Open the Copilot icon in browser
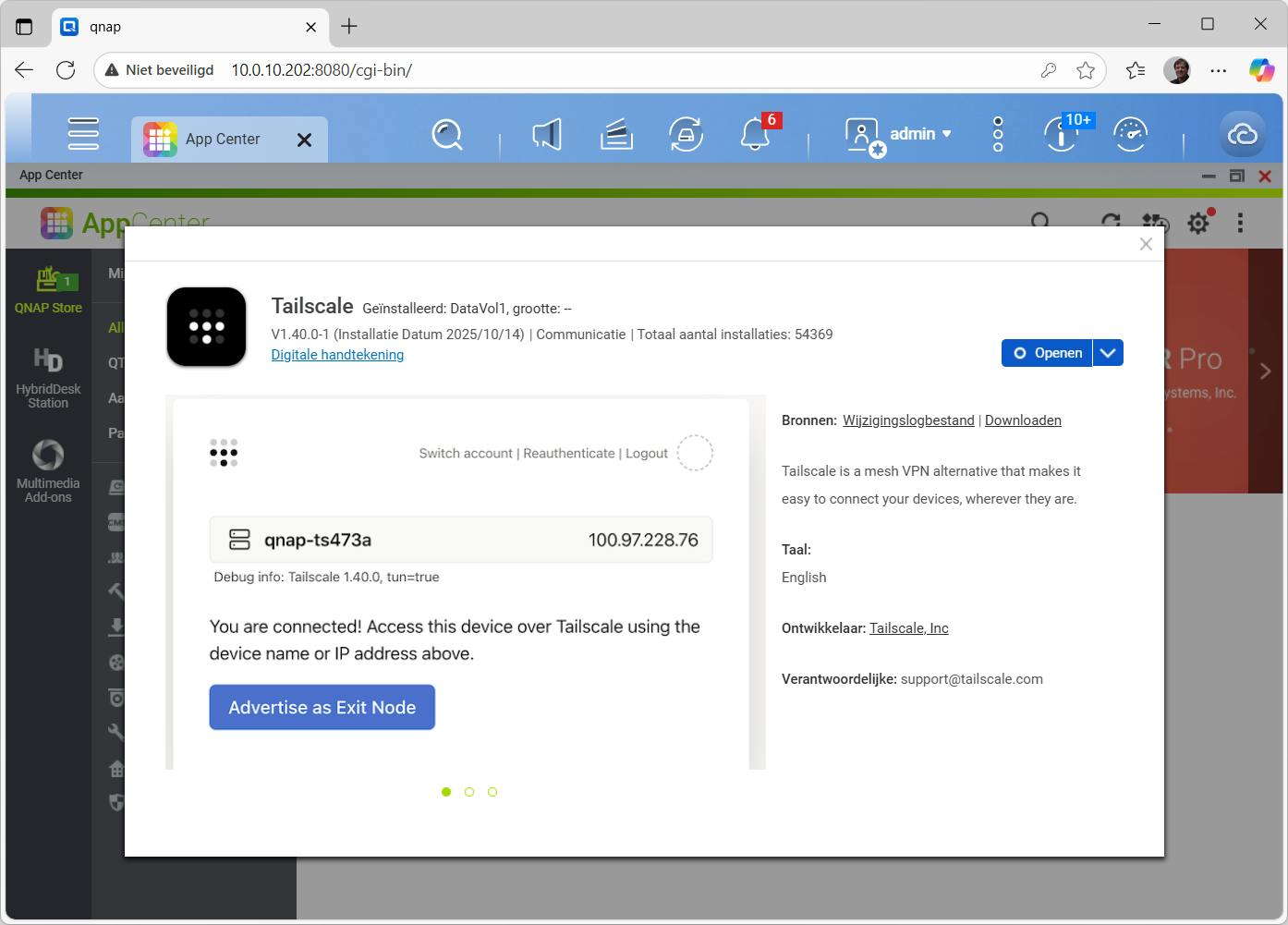Screen dimensions: 1288x925 1261,70
